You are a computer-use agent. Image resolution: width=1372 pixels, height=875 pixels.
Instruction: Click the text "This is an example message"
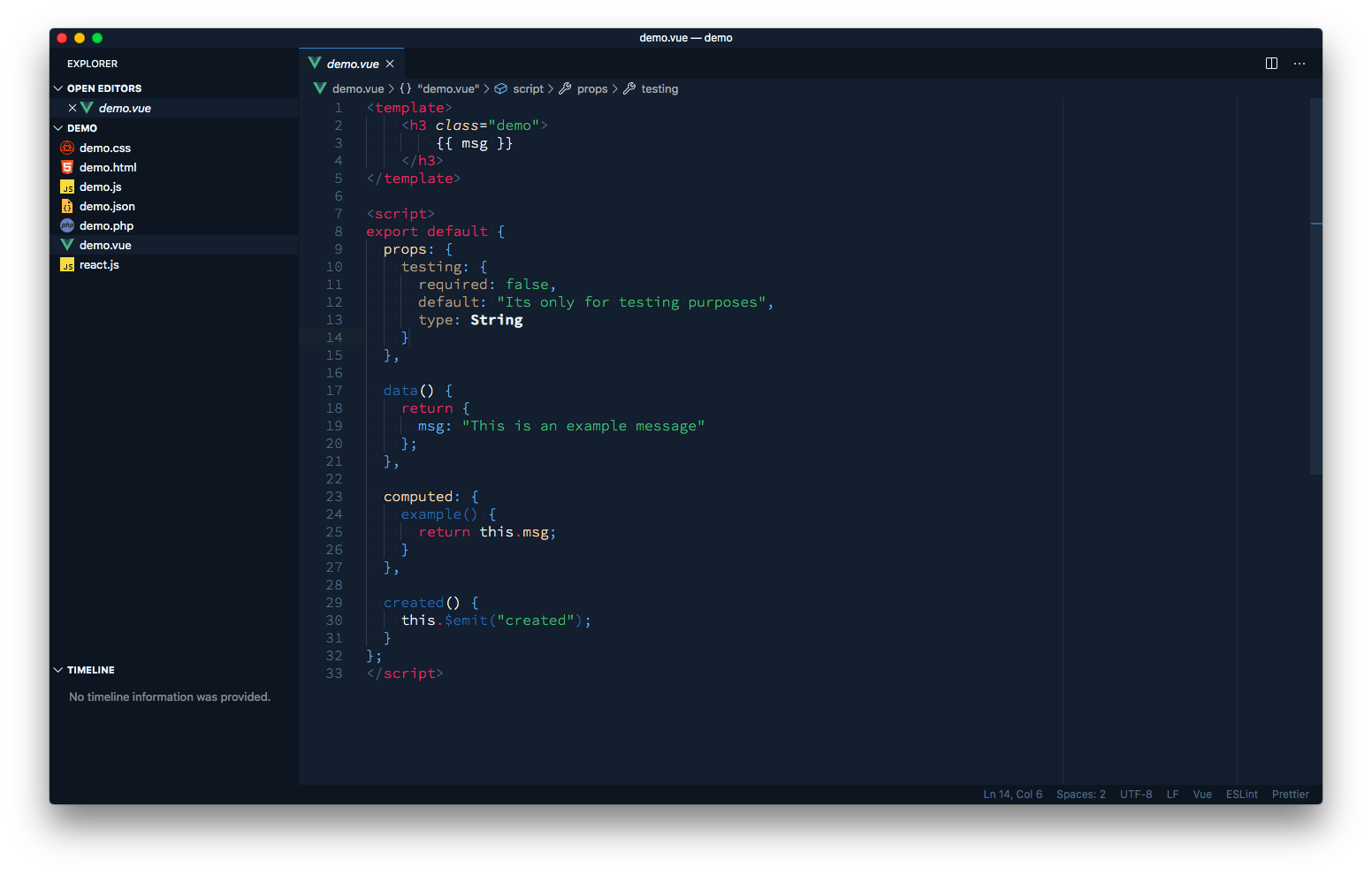[583, 426]
